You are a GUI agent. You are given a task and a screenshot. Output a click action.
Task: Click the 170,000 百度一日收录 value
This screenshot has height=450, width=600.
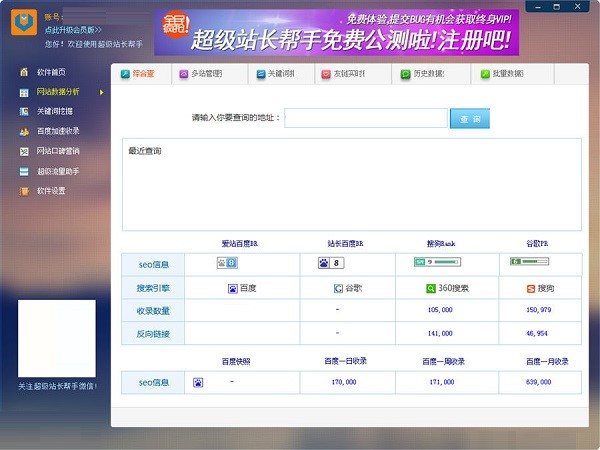click(344, 382)
